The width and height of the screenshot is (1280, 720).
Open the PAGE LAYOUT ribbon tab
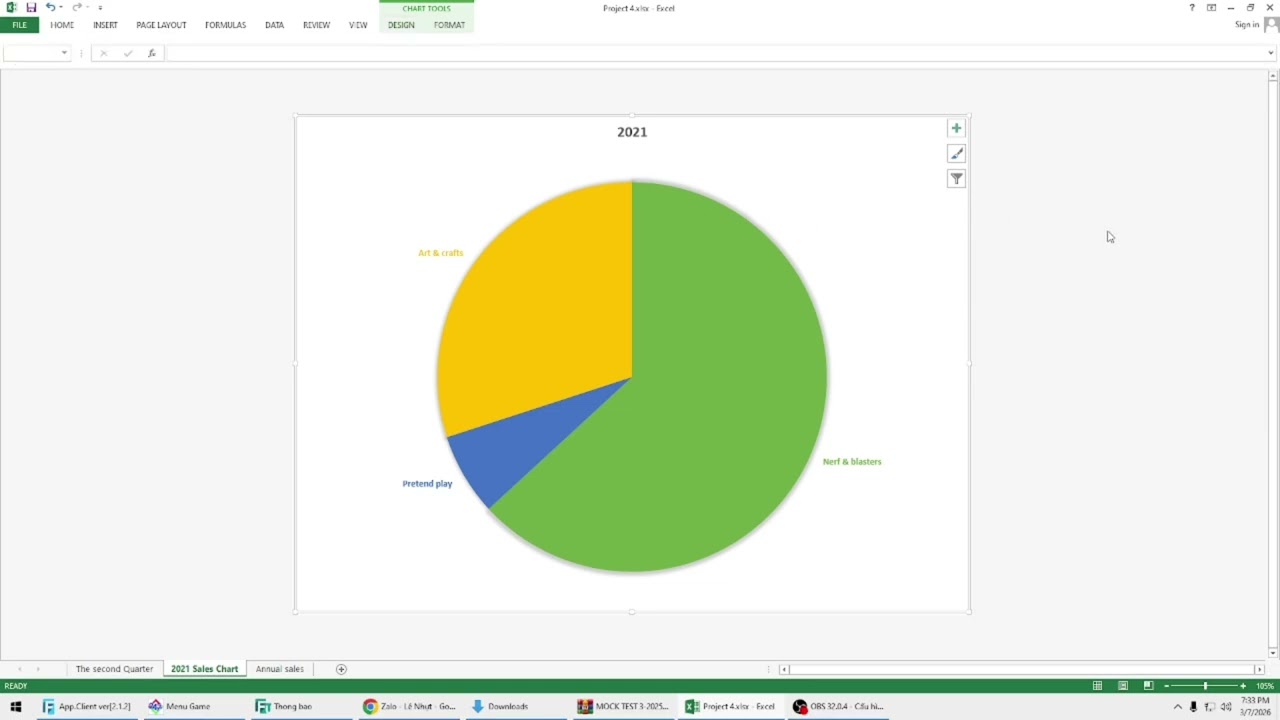point(161,25)
